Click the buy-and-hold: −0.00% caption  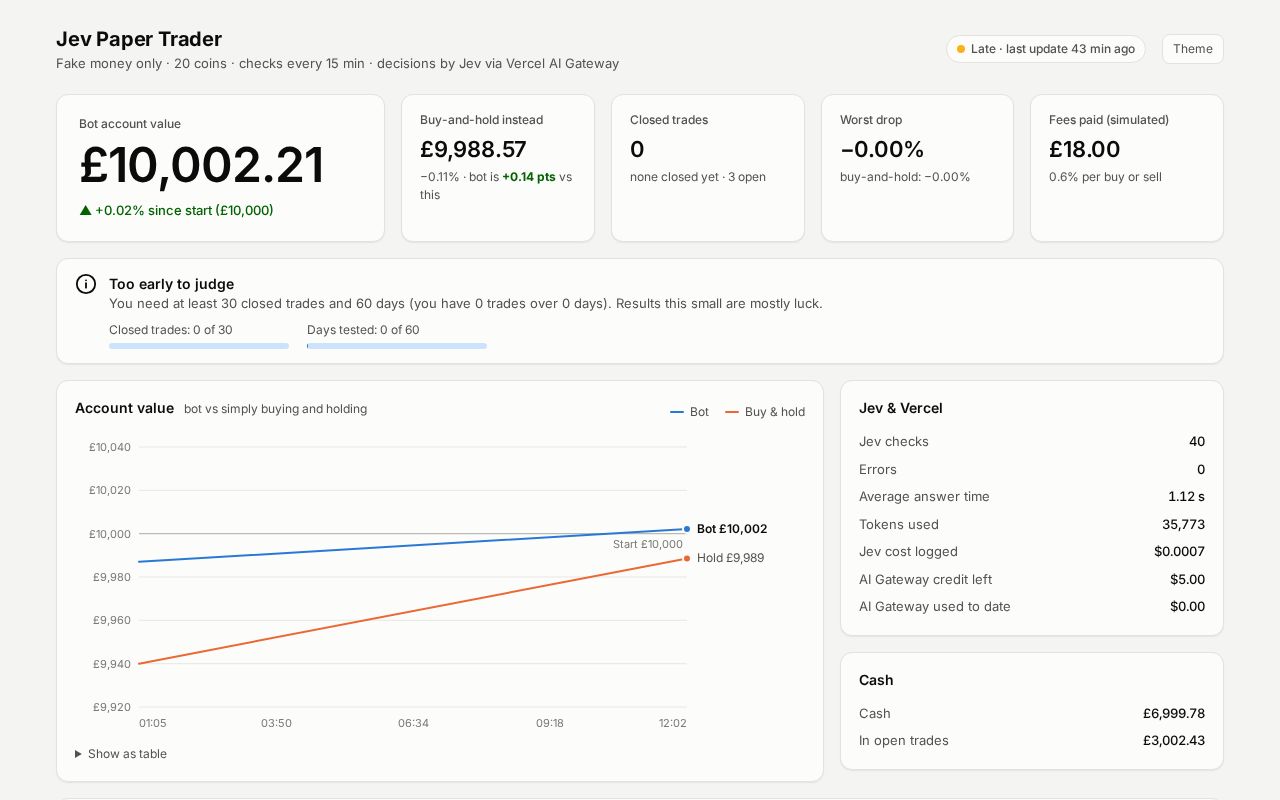pyautogui.click(x=905, y=177)
